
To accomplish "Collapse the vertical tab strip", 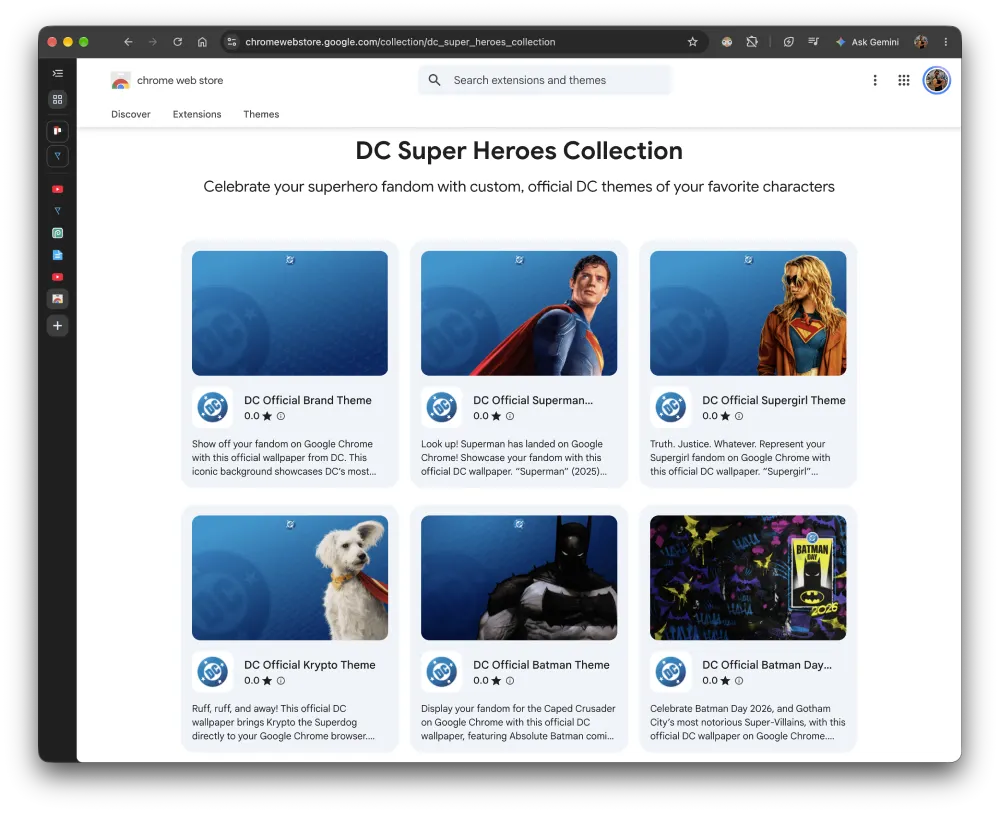I will 57,73.
